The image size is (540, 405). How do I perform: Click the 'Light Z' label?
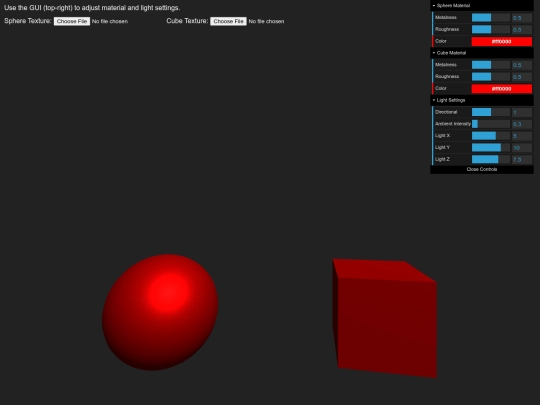click(442, 159)
